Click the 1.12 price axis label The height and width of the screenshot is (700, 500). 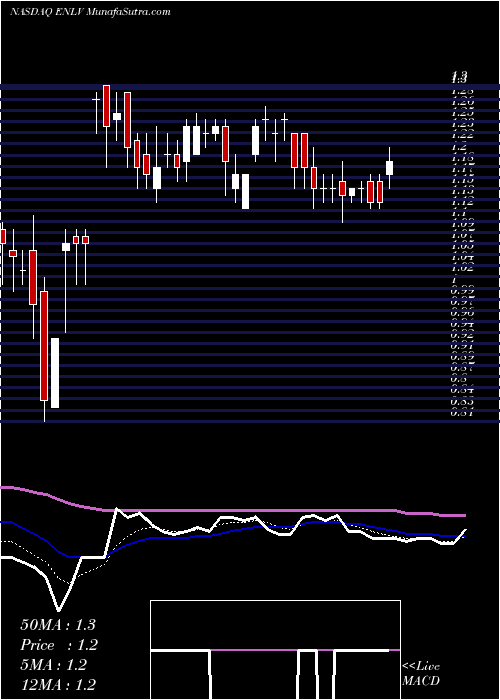pos(463,204)
